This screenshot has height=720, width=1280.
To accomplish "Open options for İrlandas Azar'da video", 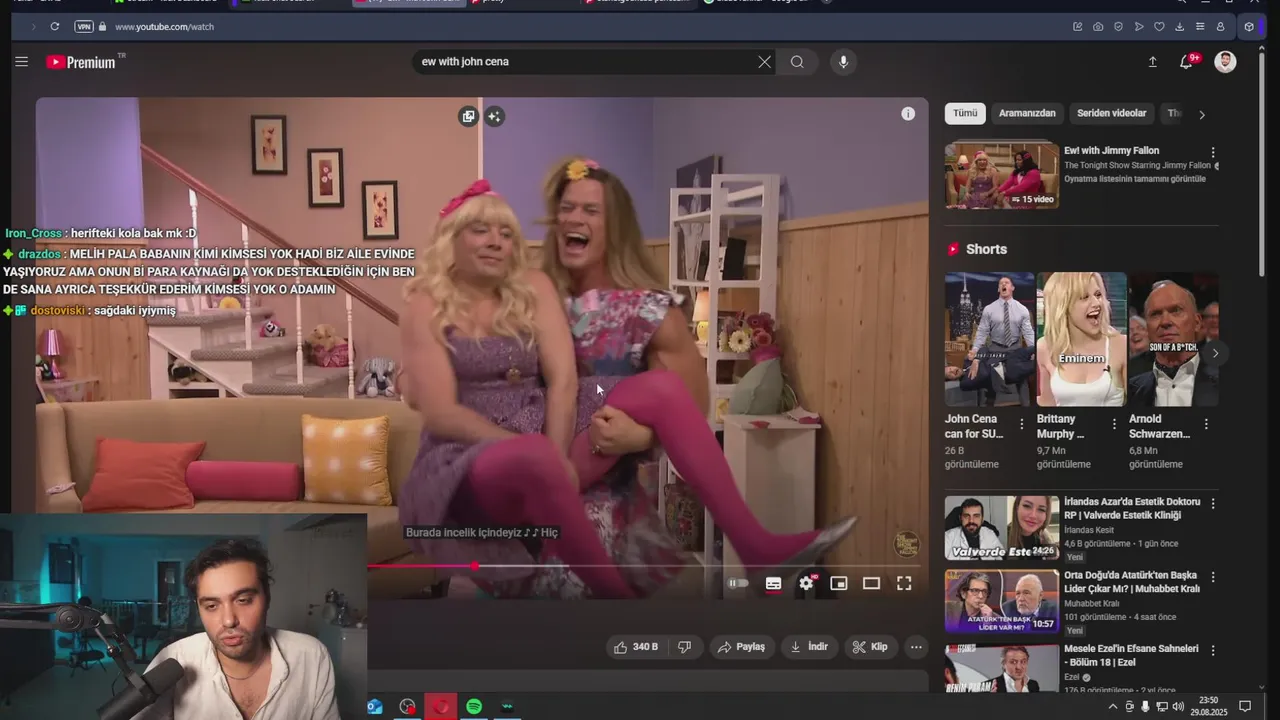I will [1213, 504].
